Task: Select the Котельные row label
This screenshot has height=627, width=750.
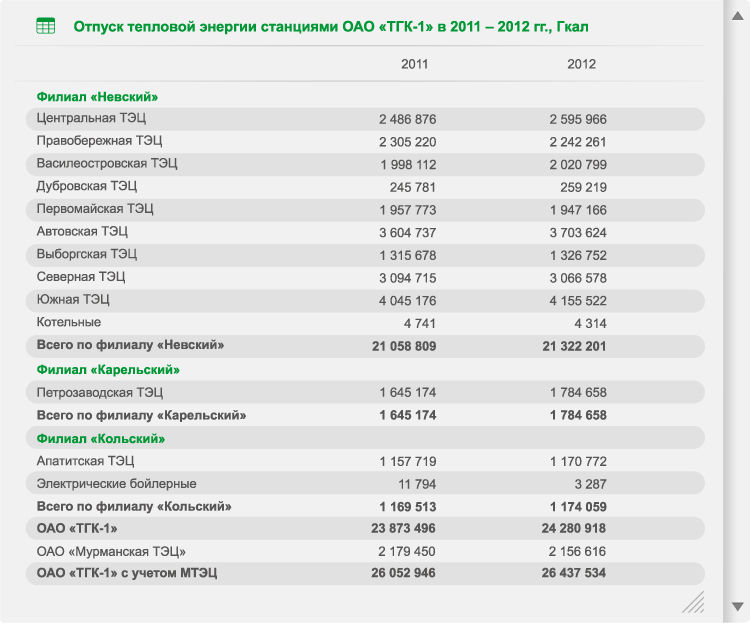Action: point(68,322)
